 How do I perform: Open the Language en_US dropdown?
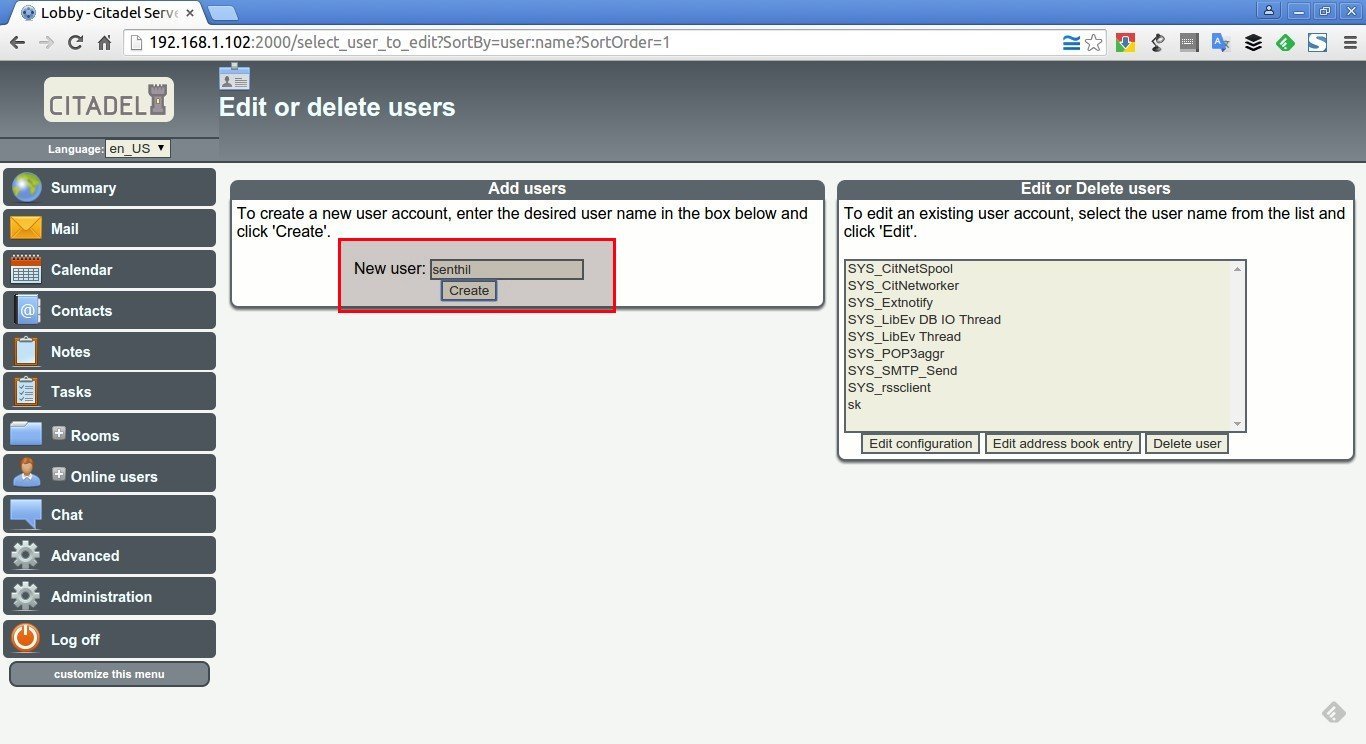(x=138, y=148)
